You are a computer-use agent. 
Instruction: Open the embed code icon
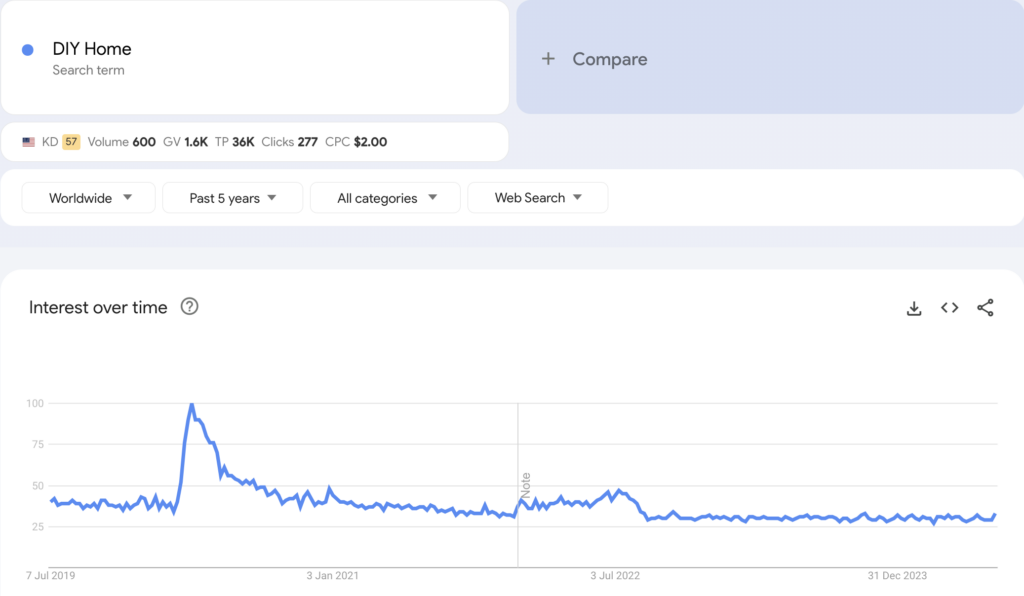(949, 308)
